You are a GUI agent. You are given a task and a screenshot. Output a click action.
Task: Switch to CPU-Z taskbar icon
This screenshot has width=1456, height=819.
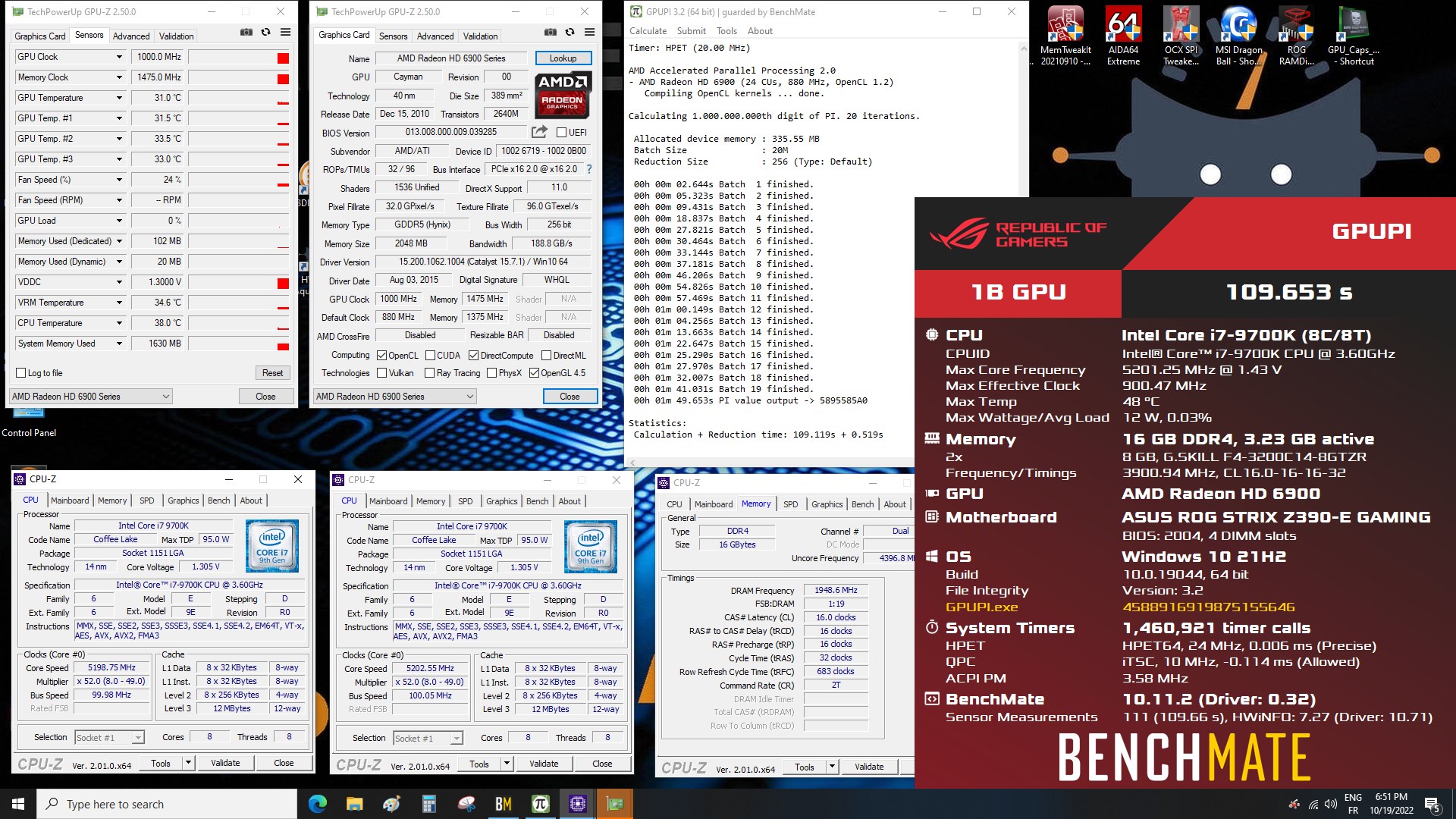pos(577,804)
